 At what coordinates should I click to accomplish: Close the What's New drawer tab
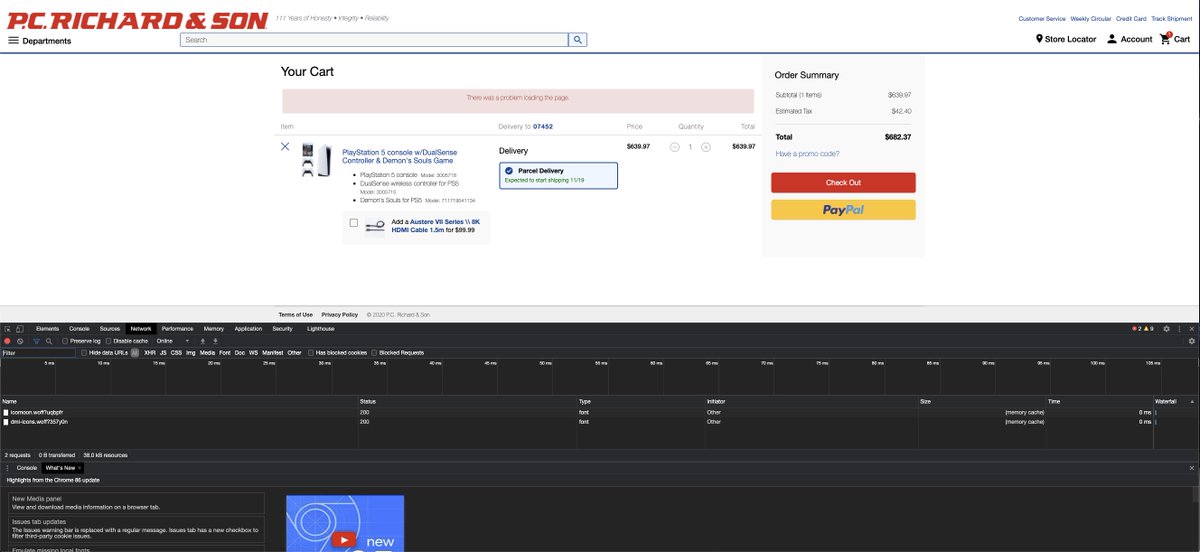[79, 468]
